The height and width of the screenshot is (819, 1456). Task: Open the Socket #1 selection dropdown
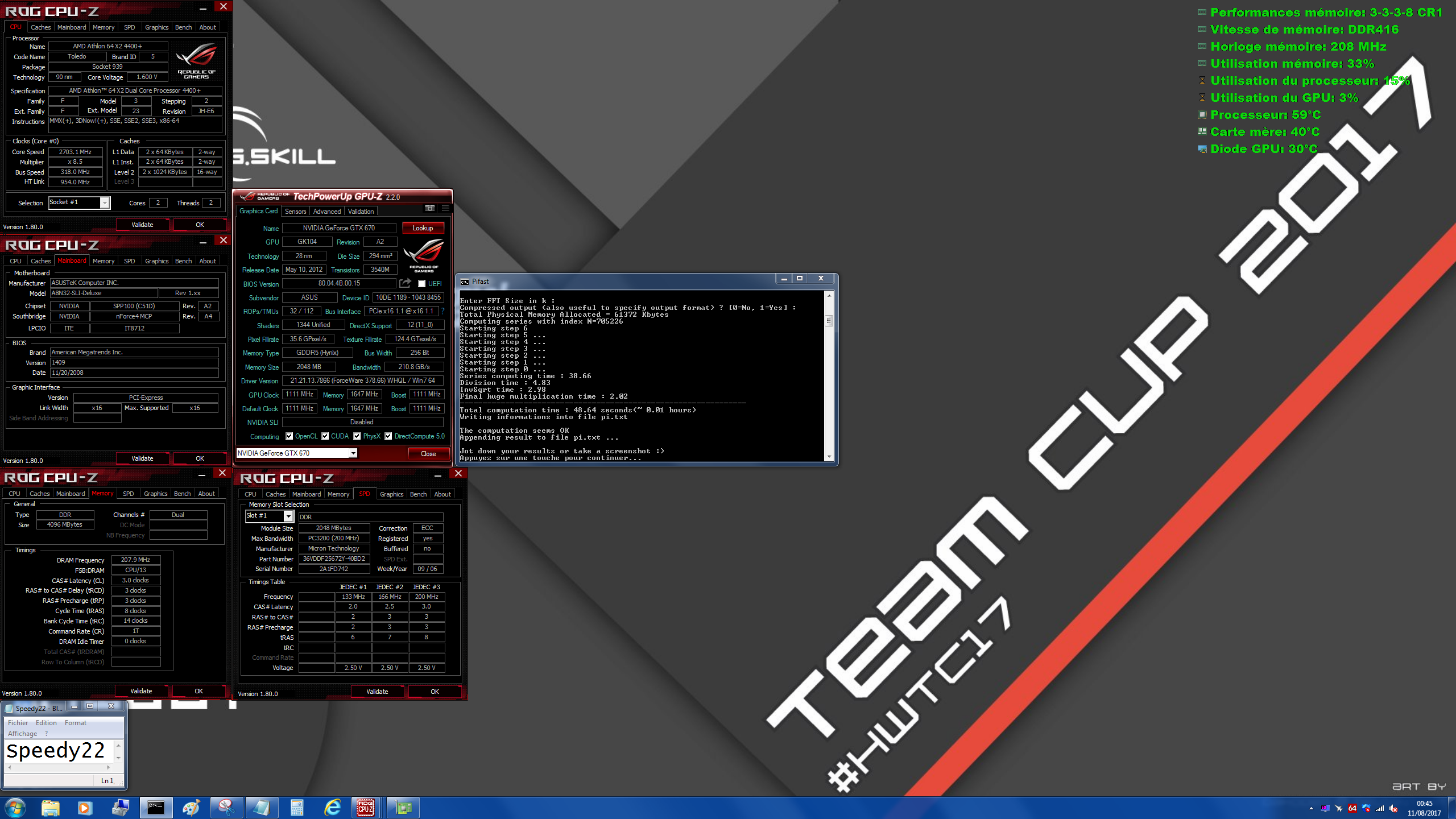105,203
